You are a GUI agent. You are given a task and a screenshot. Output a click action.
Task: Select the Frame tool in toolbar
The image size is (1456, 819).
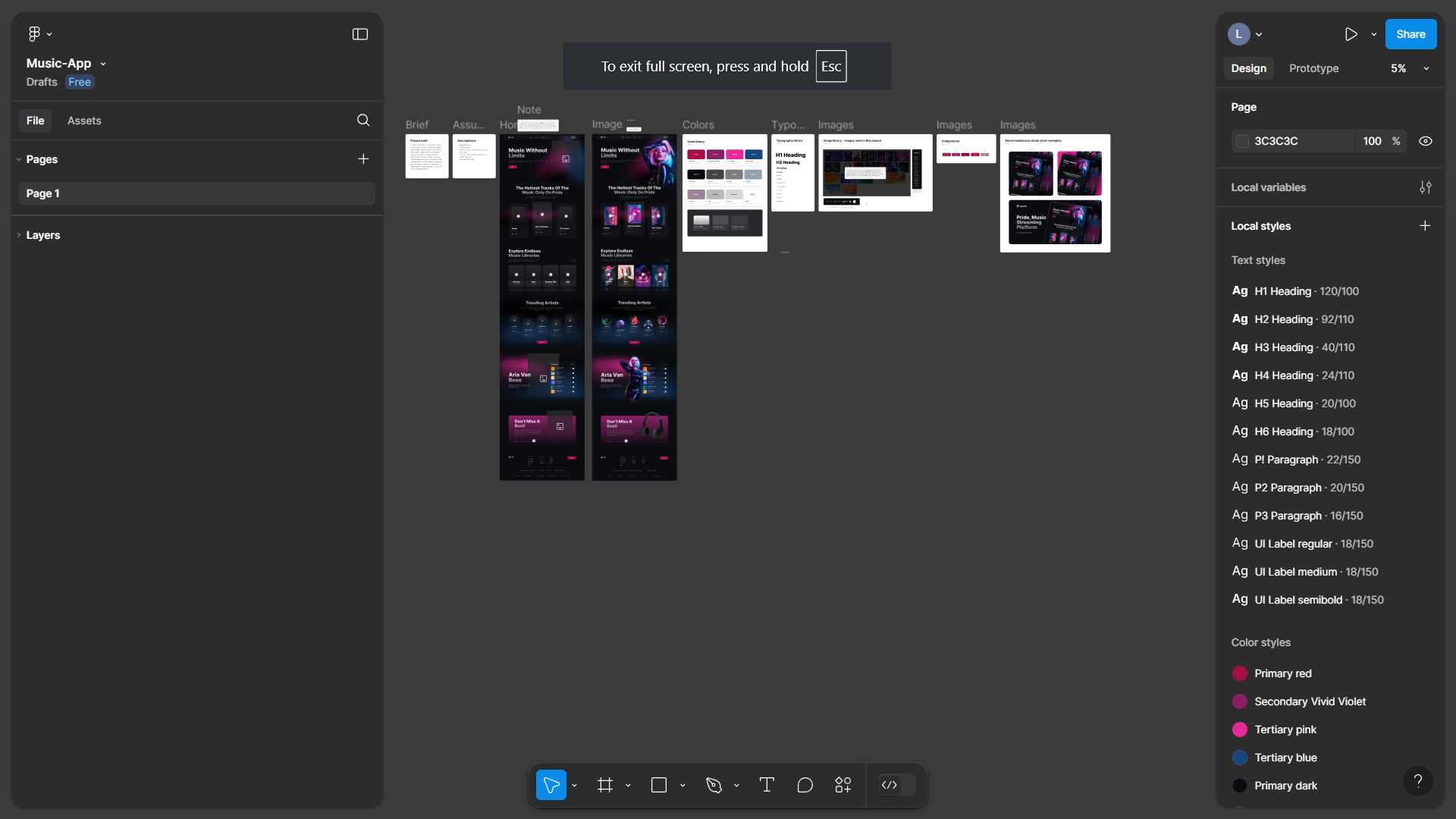604,786
